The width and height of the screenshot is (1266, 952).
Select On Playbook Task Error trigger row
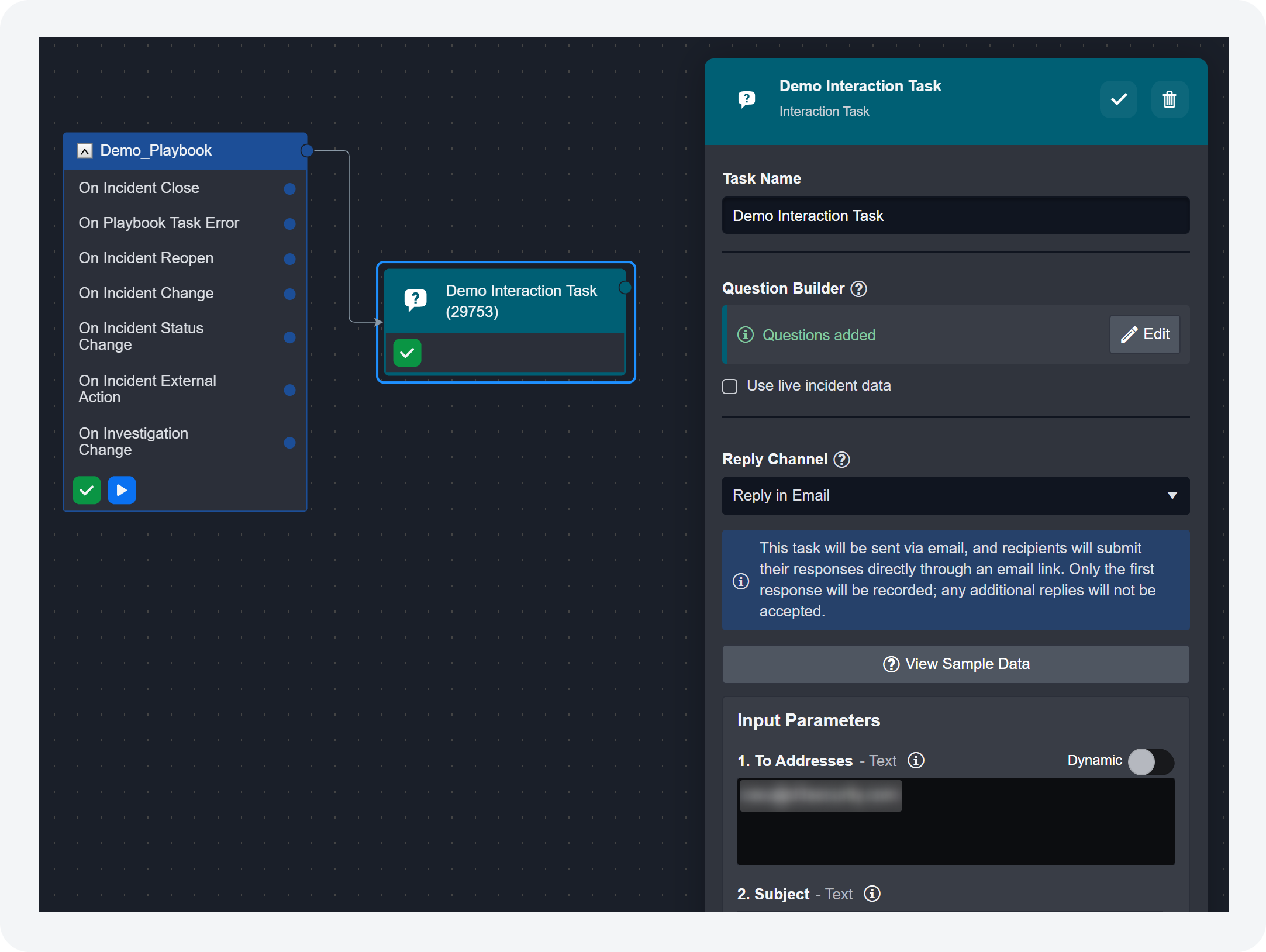159,223
